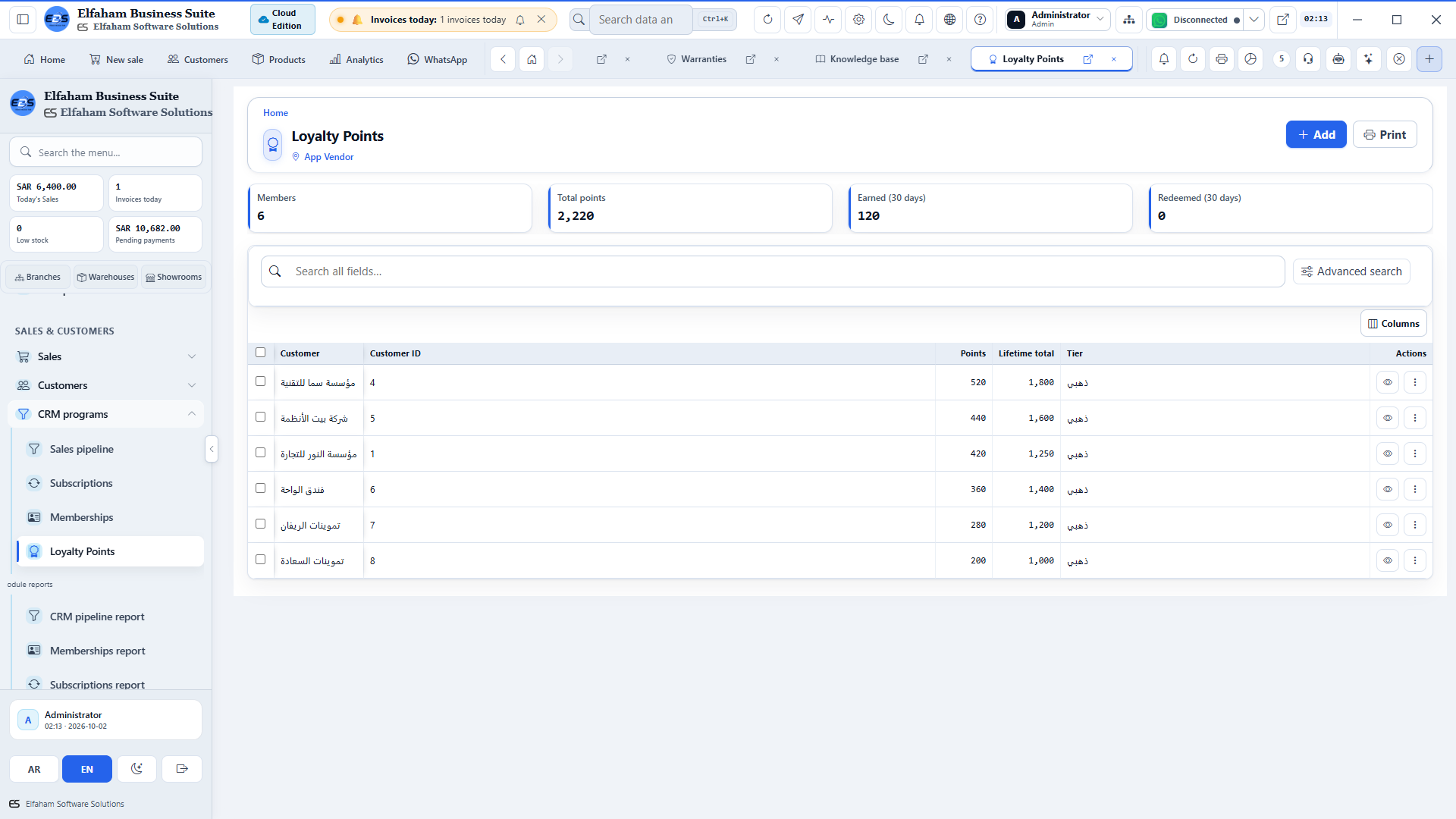Open Advanced search
Viewport: 1456px width, 819px height.
[1351, 271]
